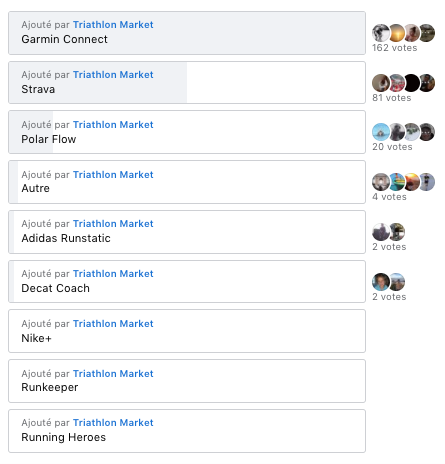Select the Garmin Connect poll option
This screenshot has height=464, width=445.
tap(187, 33)
